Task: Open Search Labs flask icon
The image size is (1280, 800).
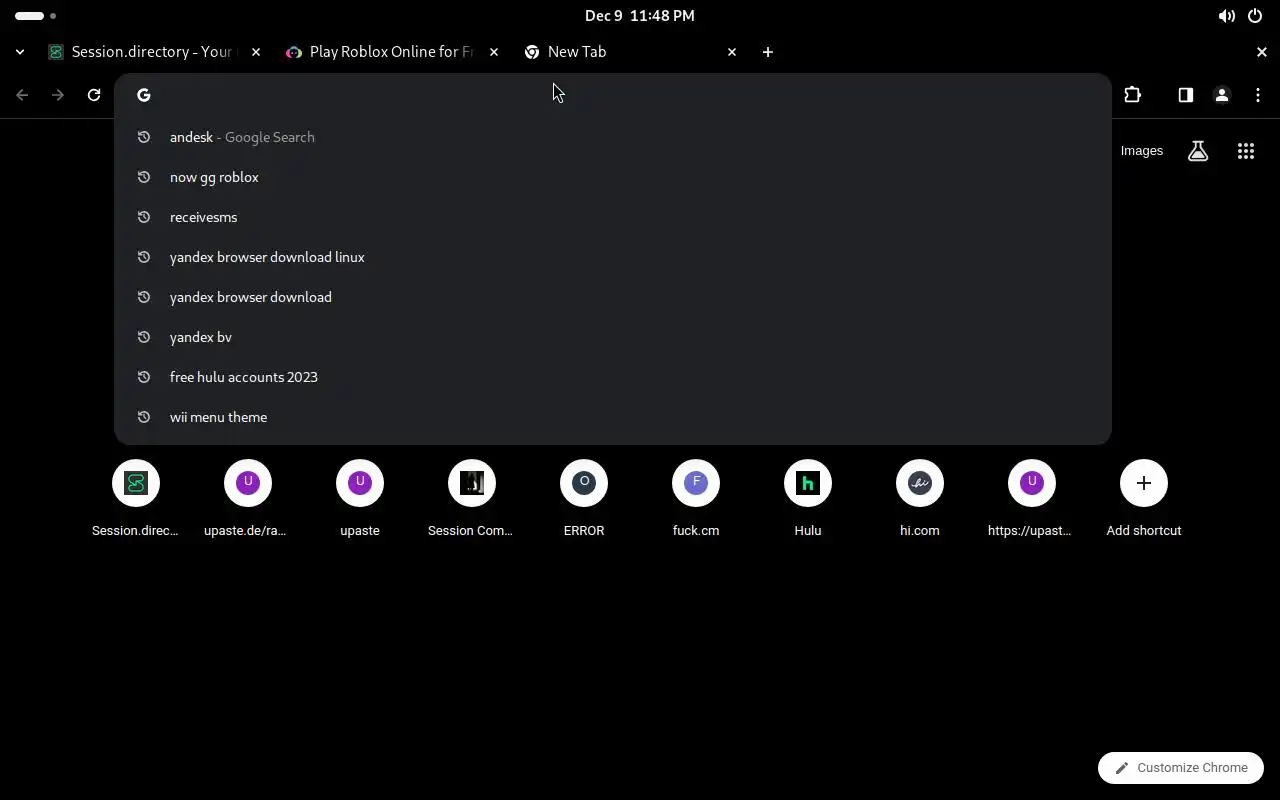Action: [1197, 151]
